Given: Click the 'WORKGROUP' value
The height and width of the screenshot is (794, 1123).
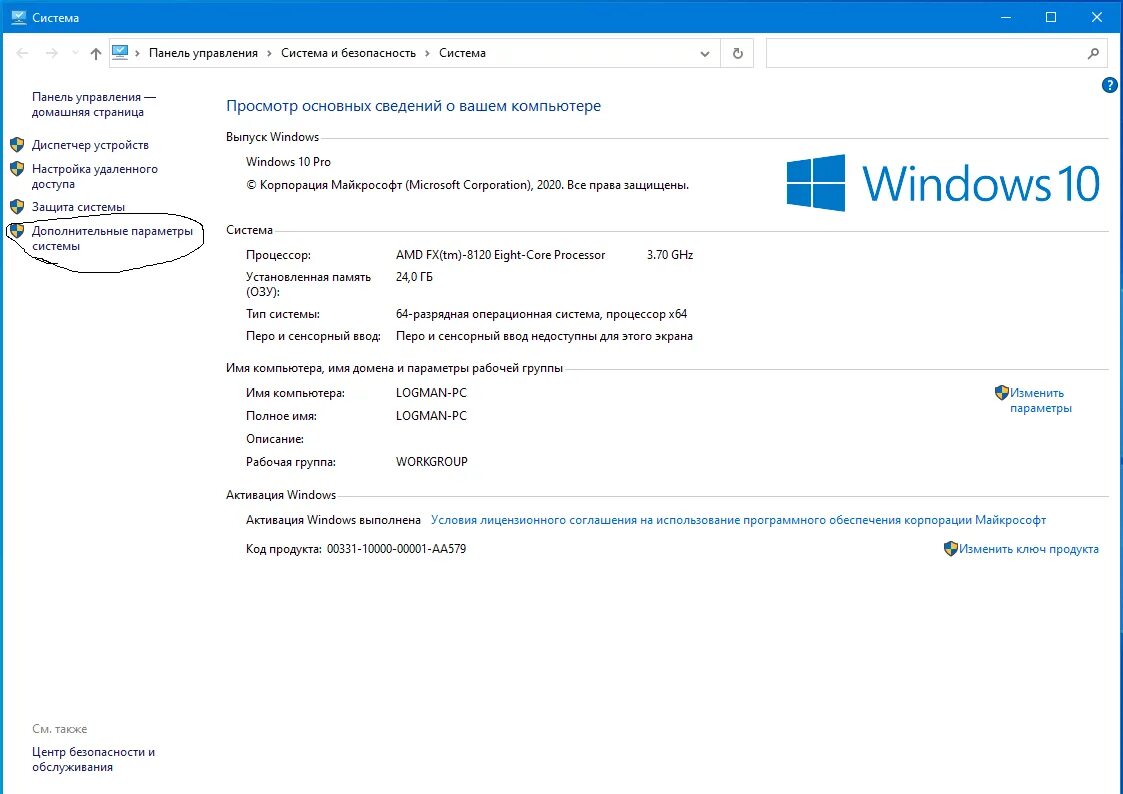Looking at the screenshot, I should pyautogui.click(x=432, y=462).
